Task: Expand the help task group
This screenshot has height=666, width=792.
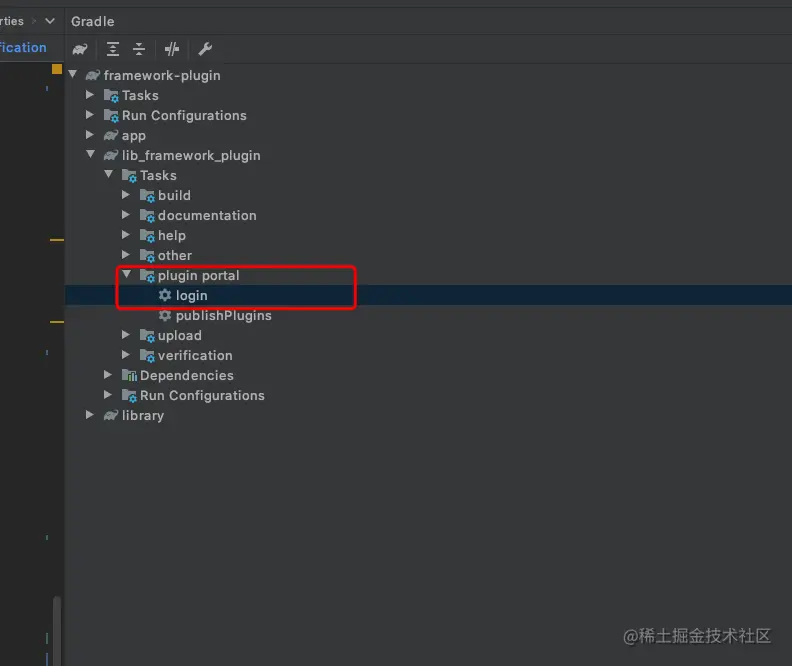Action: 126,235
